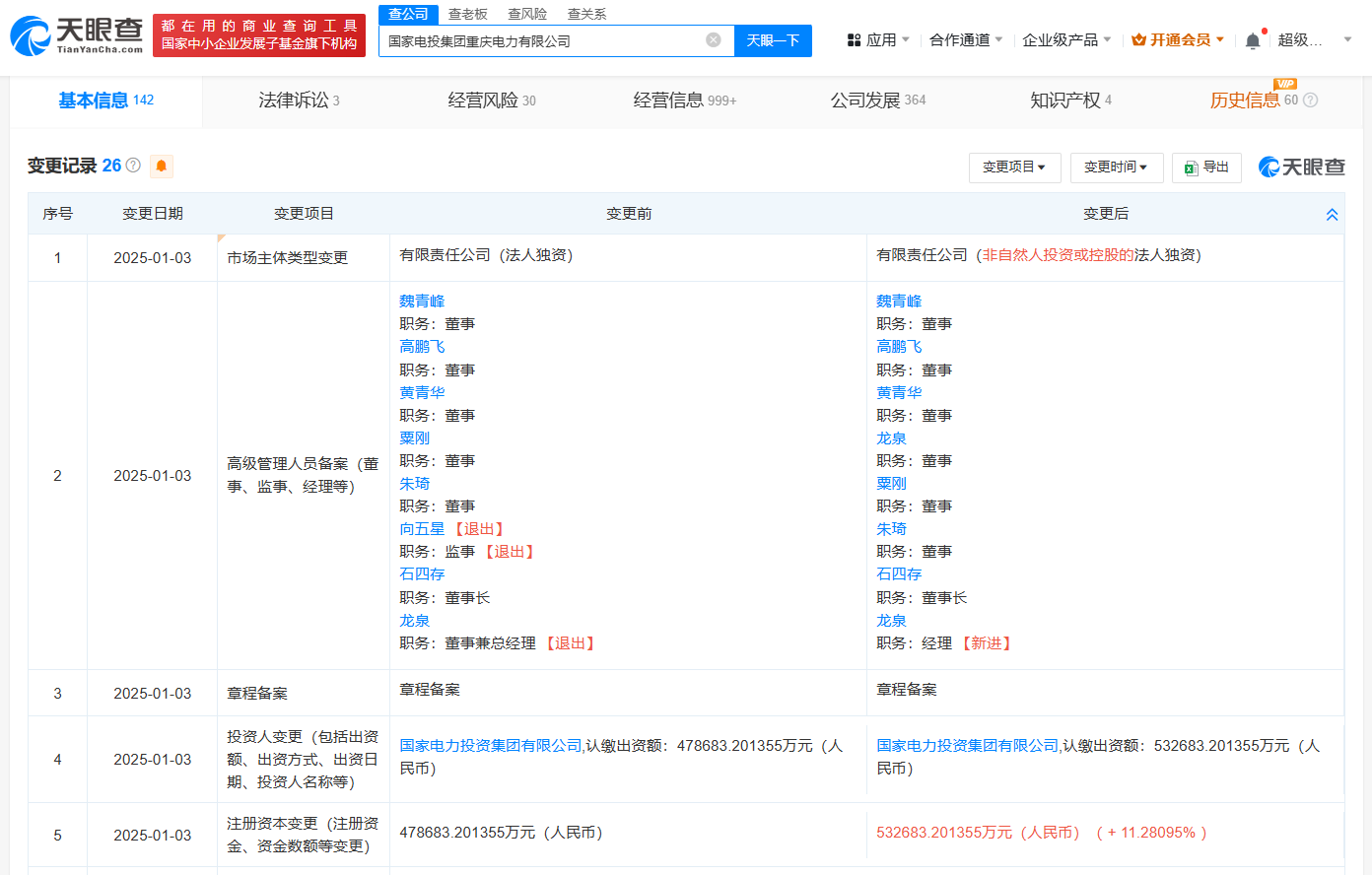The image size is (1372, 875).
Task: Open 石四存 link in the 变更前 column
Action: click(x=422, y=574)
